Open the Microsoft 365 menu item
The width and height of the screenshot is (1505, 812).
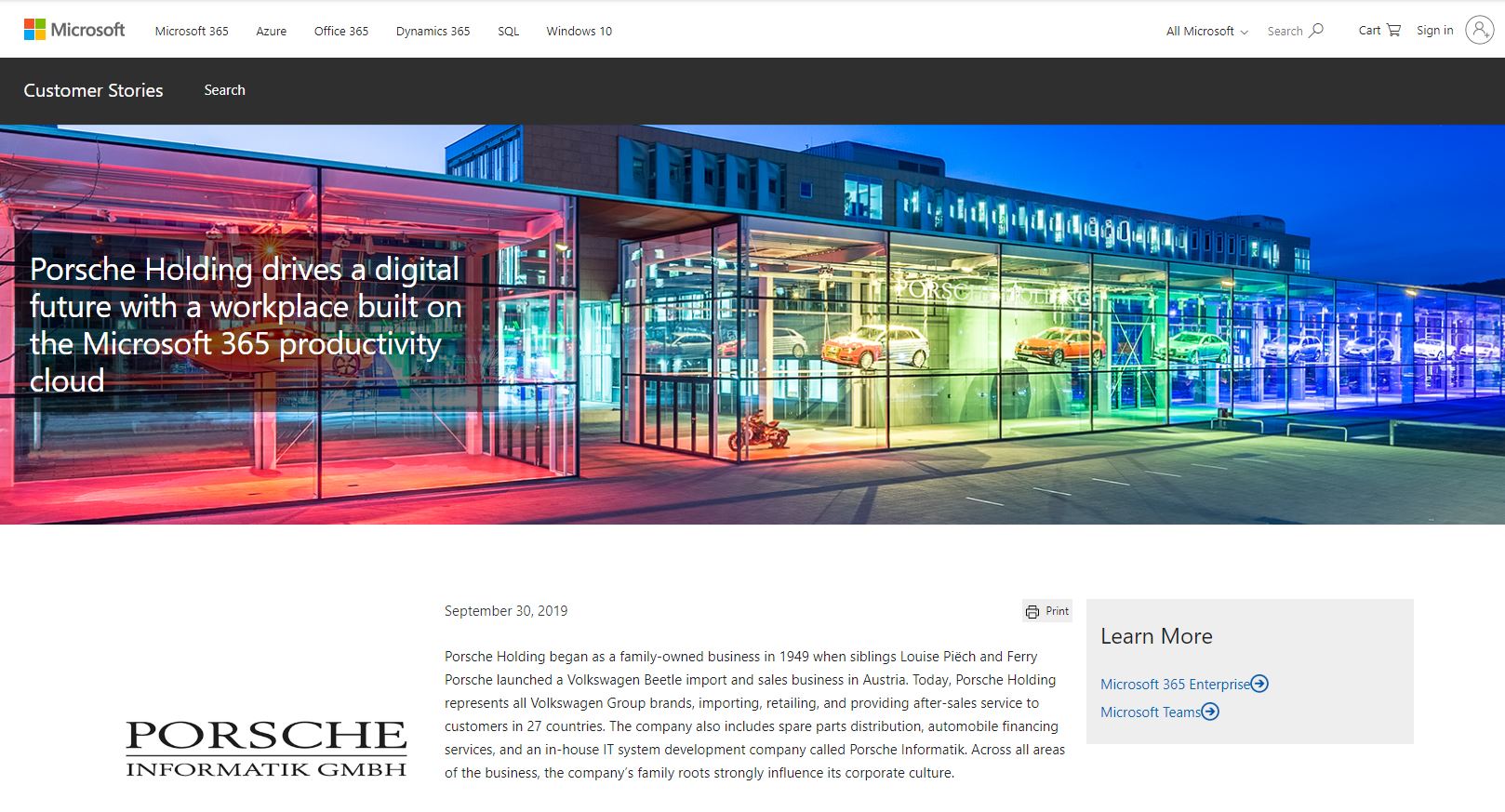(192, 31)
